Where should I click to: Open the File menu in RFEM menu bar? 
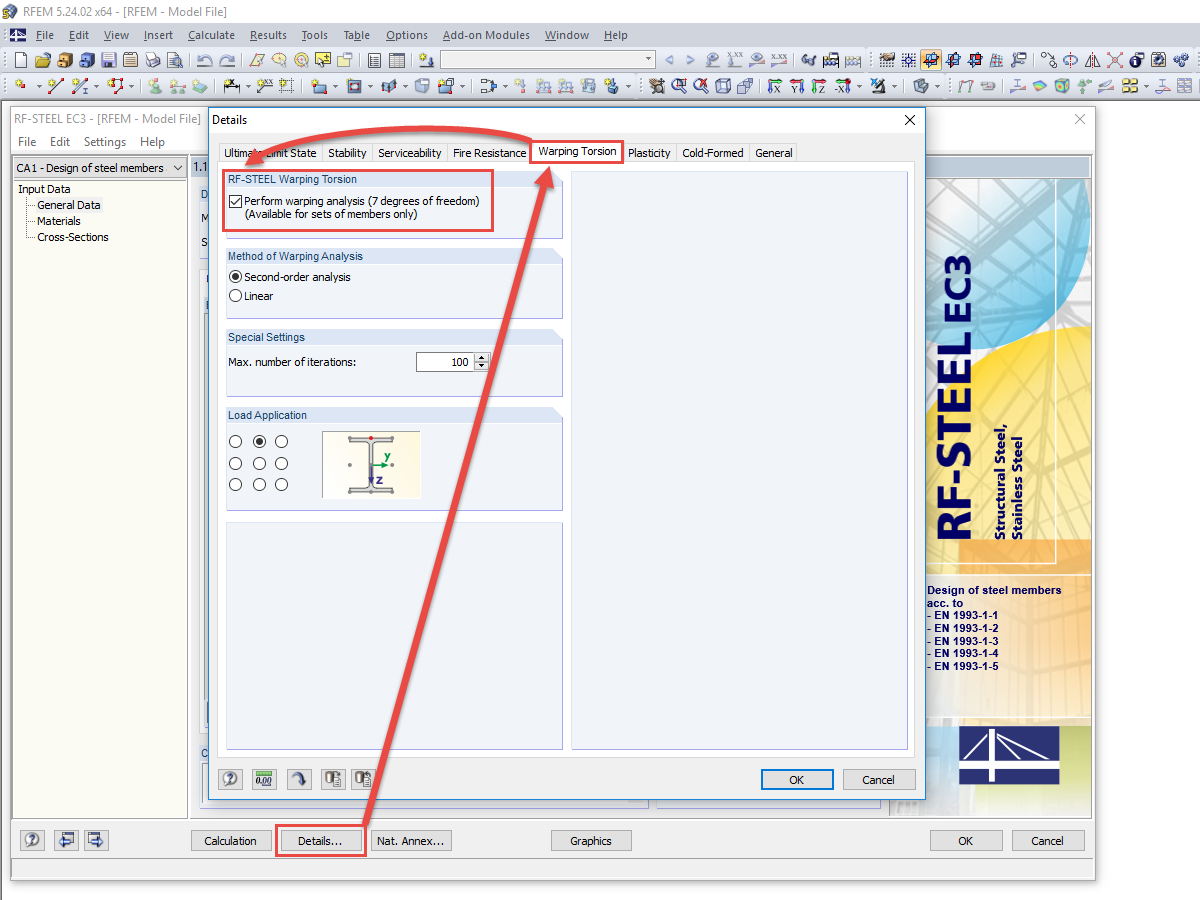coord(45,35)
